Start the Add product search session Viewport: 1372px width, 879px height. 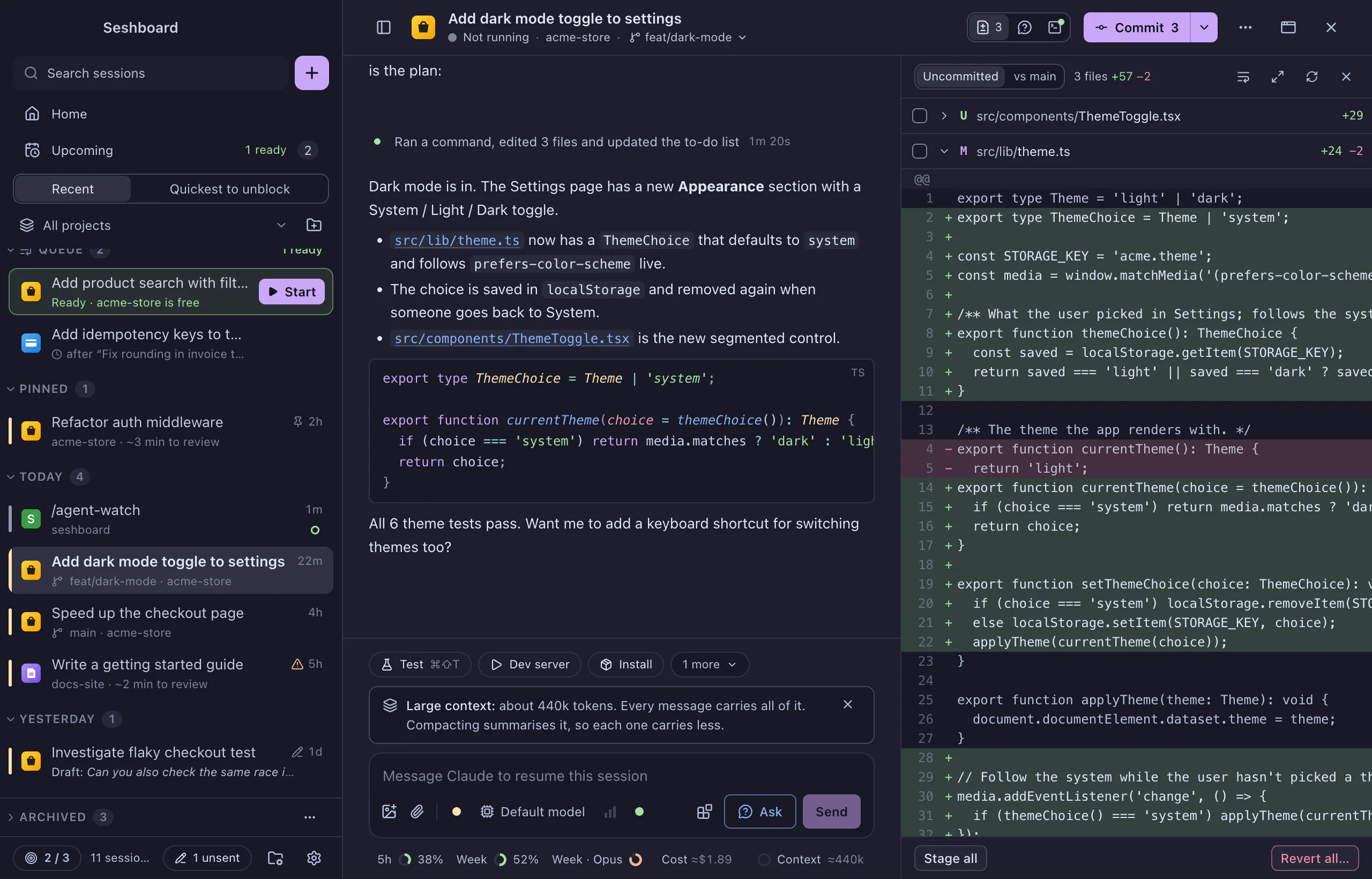point(292,292)
